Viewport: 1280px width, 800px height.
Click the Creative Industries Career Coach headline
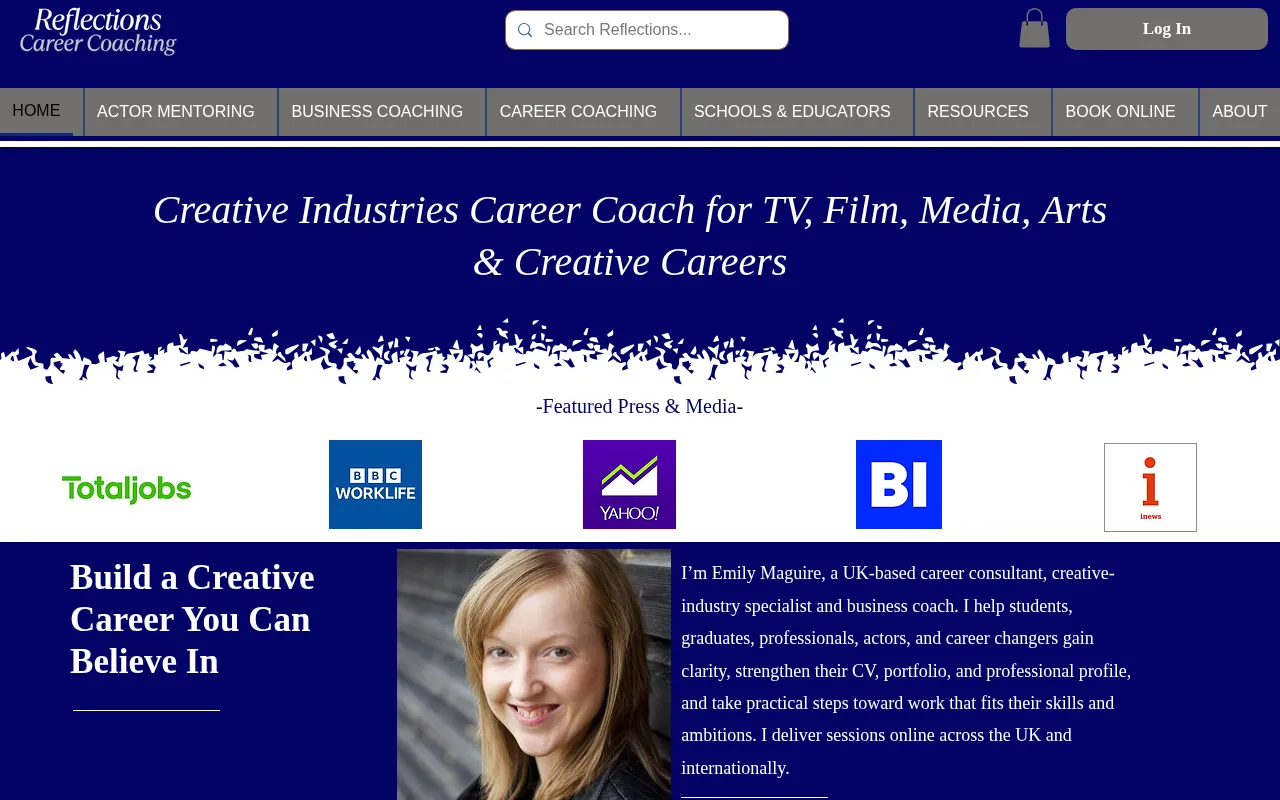[x=630, y=236]
